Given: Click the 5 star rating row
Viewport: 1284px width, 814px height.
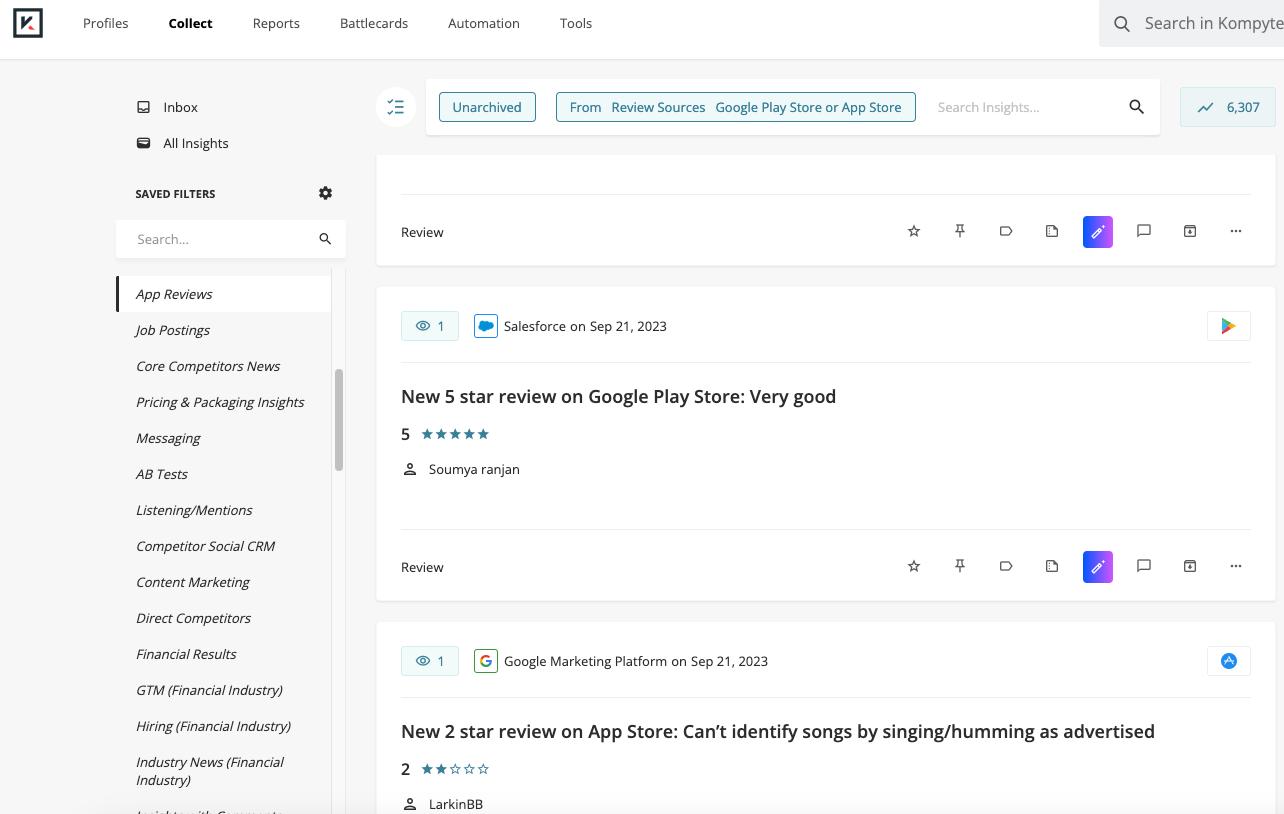Looking at the screenshot, I should point(445,434).
